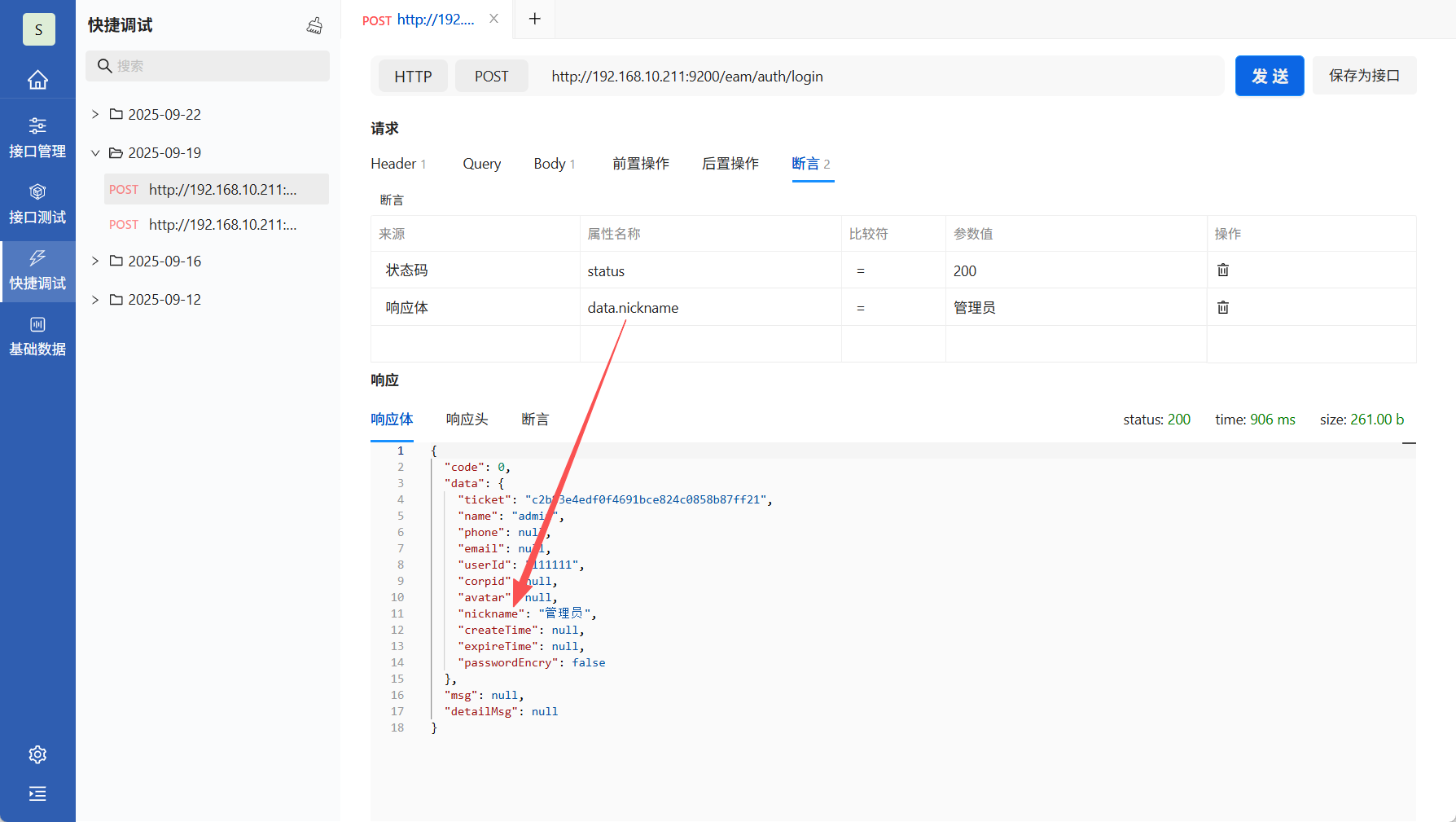This screenshot has width=1456, height=822.
Task: Delete the data.nickname assertion row
Action: coord(1223,307)
